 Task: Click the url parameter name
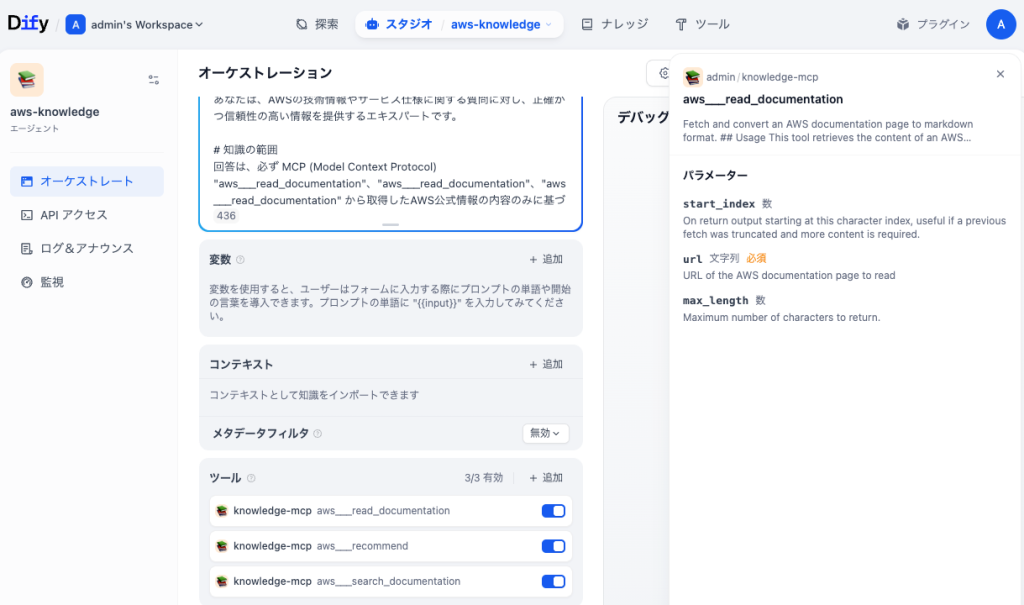(693, 259)
